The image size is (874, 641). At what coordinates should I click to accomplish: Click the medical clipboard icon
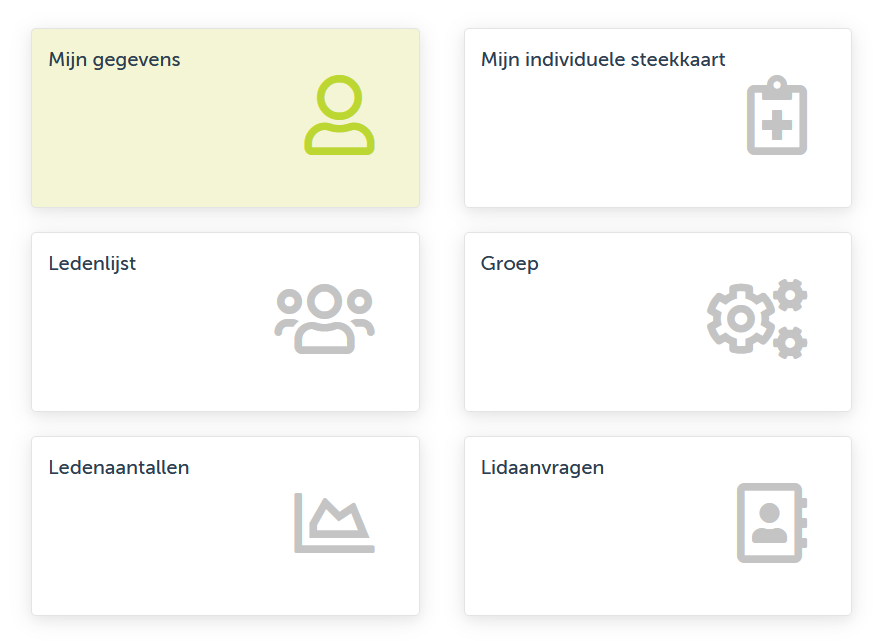pyautogui.click(x=776, y=116)
